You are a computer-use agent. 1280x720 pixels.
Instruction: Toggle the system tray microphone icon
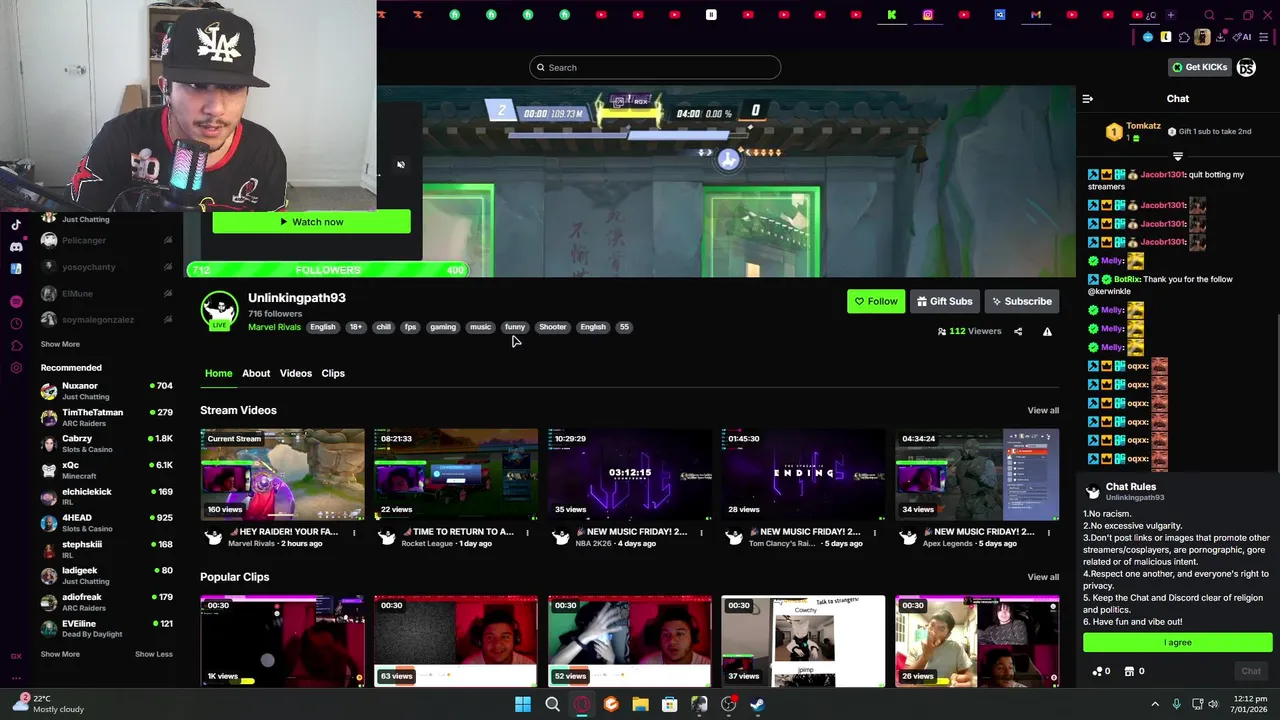click(1176, 704)
